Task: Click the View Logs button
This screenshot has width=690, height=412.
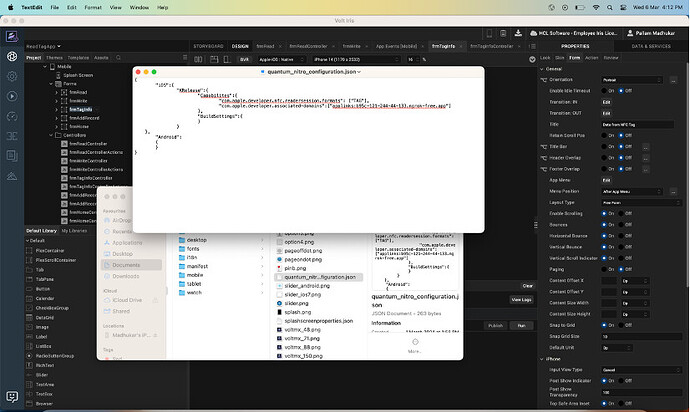Action: pos(521,300)
